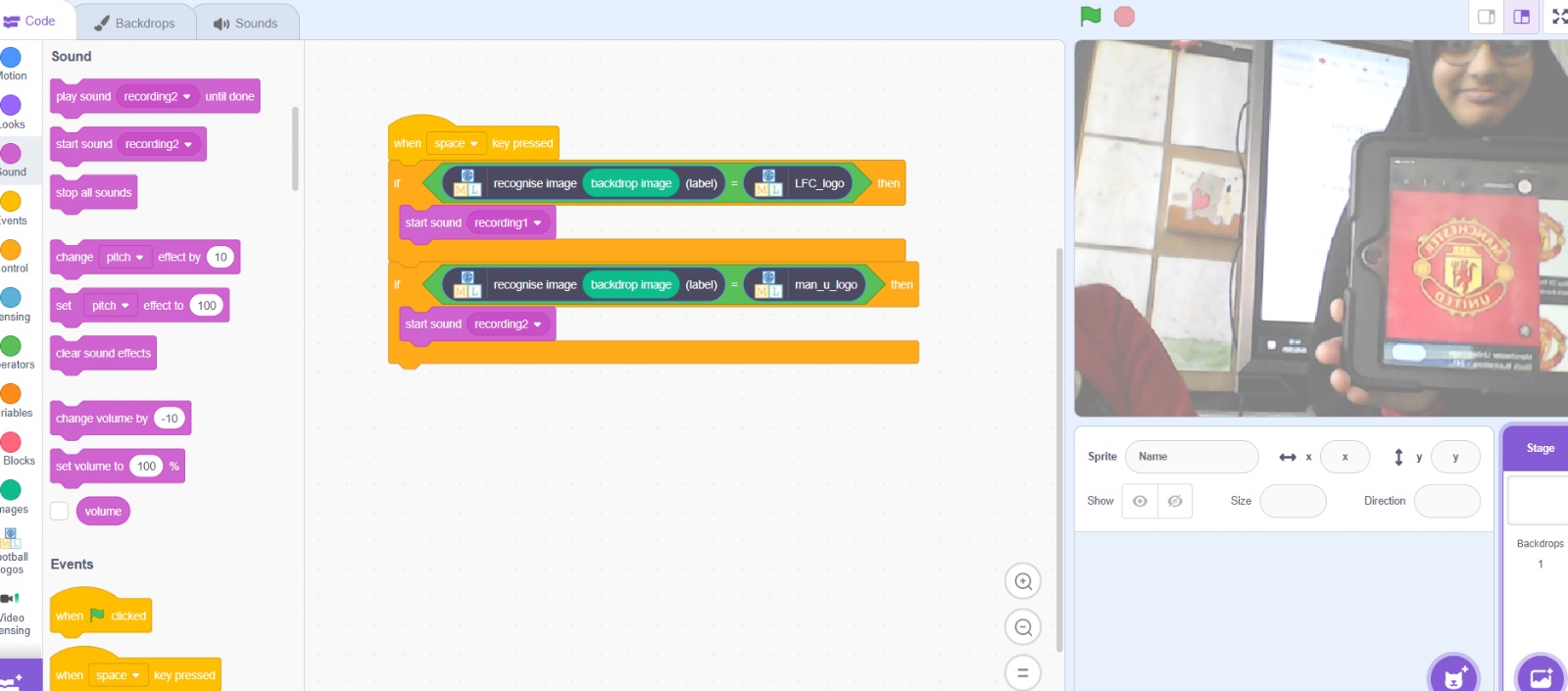The height and width of the screenshot is (691, 1568).
Task: Stop the project with red stop icon
Action: [1124, 17]
